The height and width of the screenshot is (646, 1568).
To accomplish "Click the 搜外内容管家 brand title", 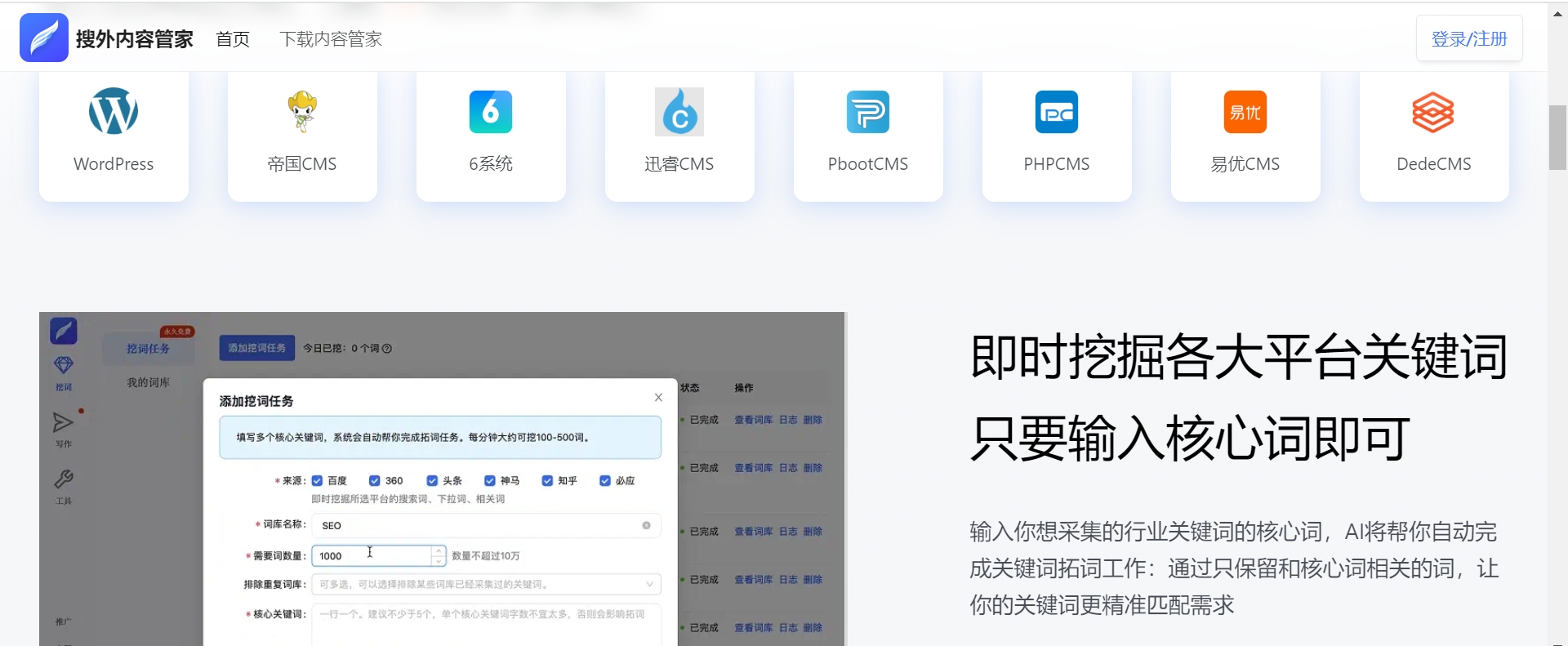I will 135,39.
